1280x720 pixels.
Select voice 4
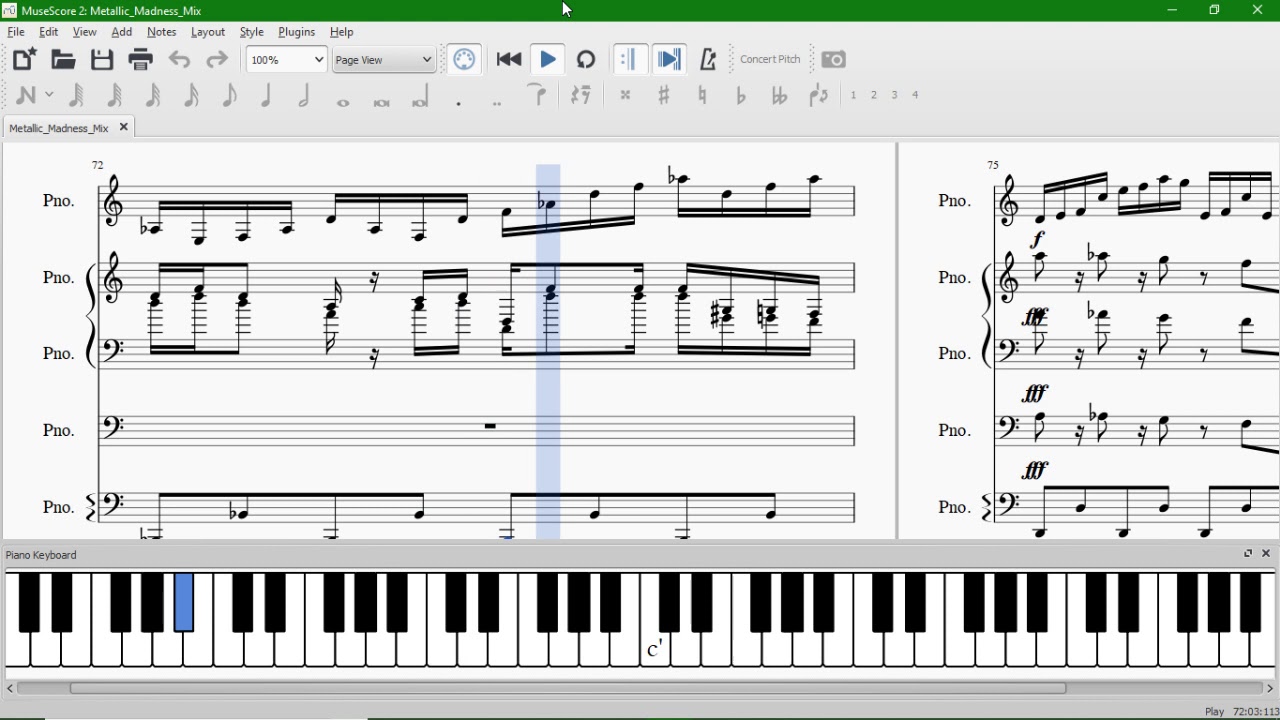(x=915, y=95)
